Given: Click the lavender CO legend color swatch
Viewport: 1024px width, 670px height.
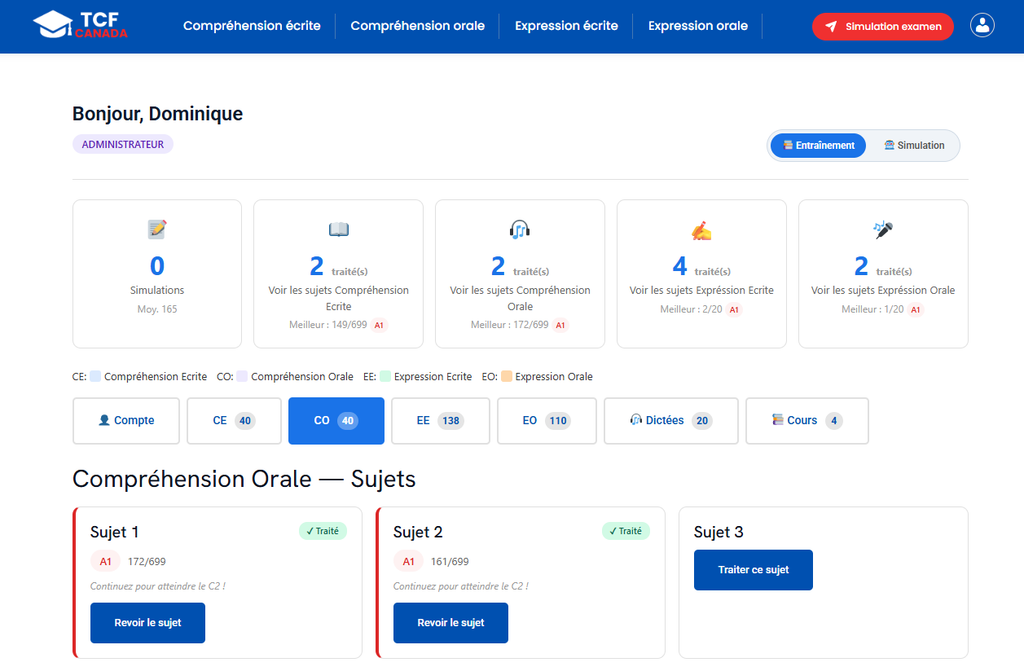Looking at the screenshot, I should click(x=242, y=376).
